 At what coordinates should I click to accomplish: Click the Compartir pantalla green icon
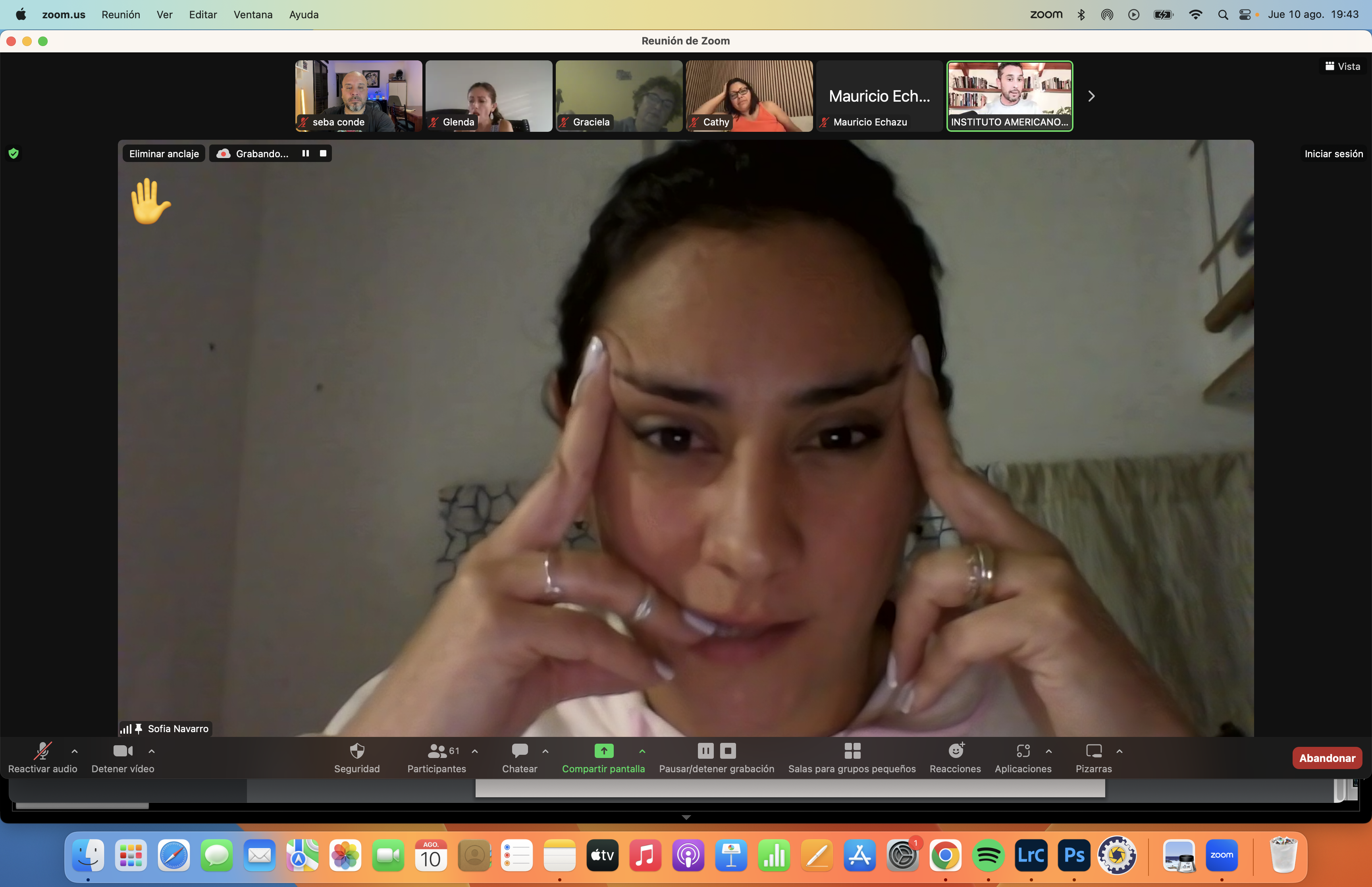pos(603,751)
